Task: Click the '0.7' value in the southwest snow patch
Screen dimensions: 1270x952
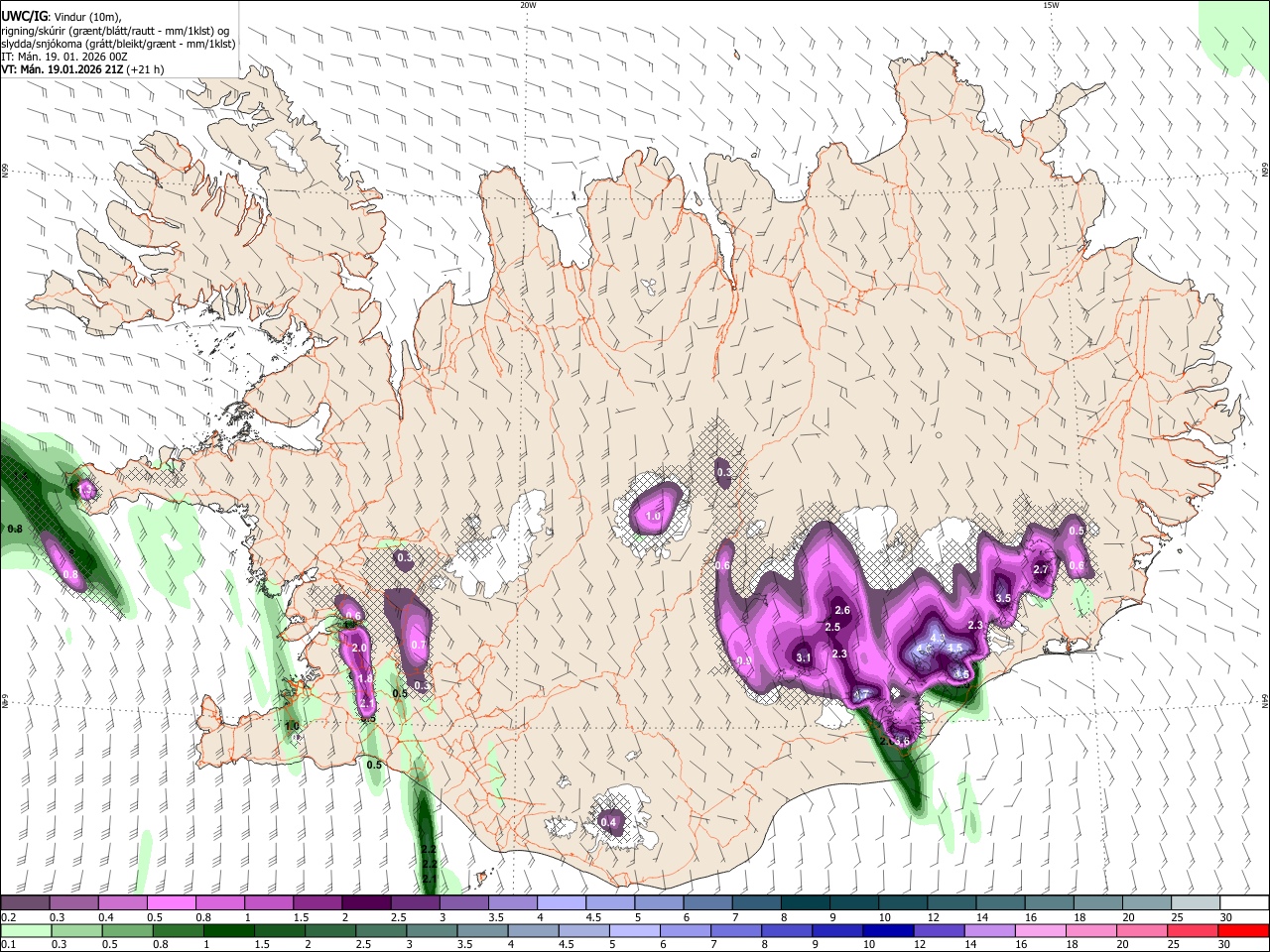Action: [x=418, y=646]
